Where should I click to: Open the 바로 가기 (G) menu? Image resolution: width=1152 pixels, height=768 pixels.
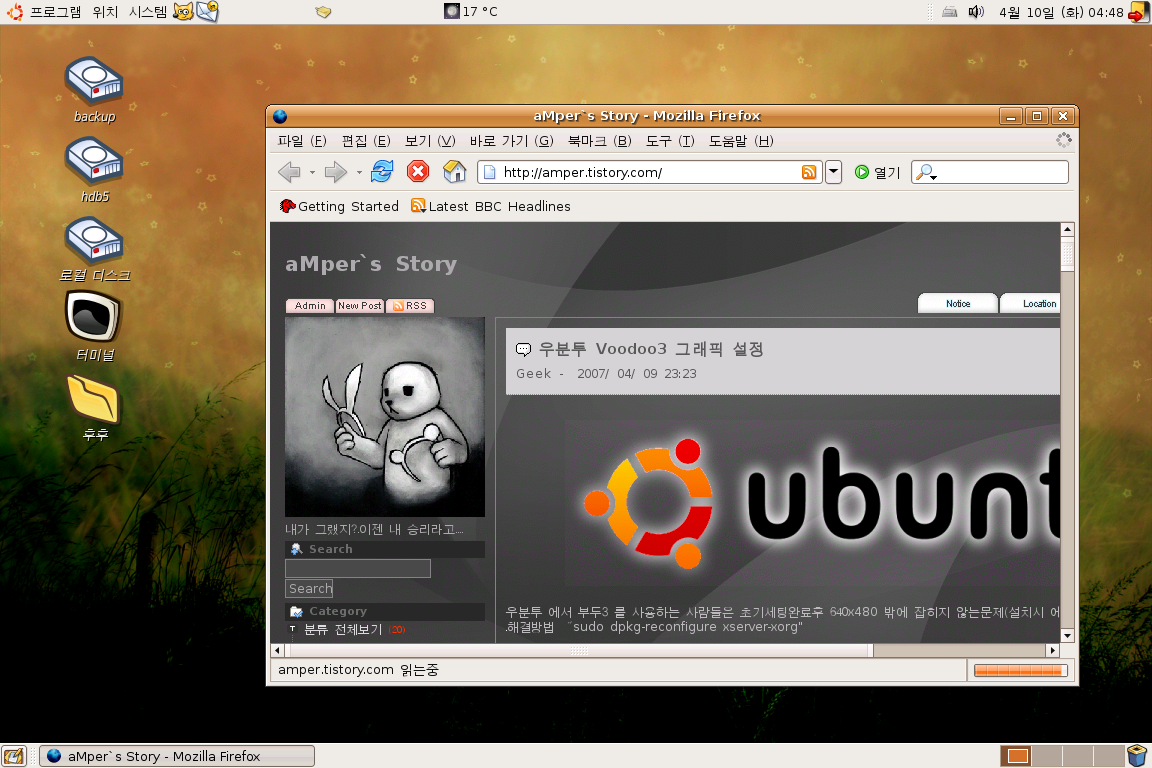pyautogui.click(x=511, y=140)
